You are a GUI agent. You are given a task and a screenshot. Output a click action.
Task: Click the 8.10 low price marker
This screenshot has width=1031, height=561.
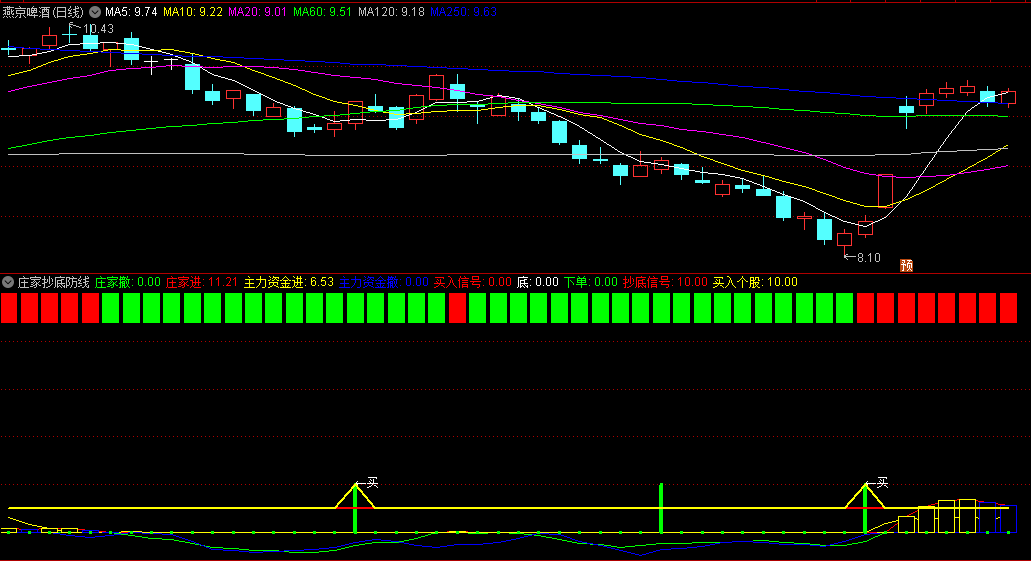pos(866,258)
